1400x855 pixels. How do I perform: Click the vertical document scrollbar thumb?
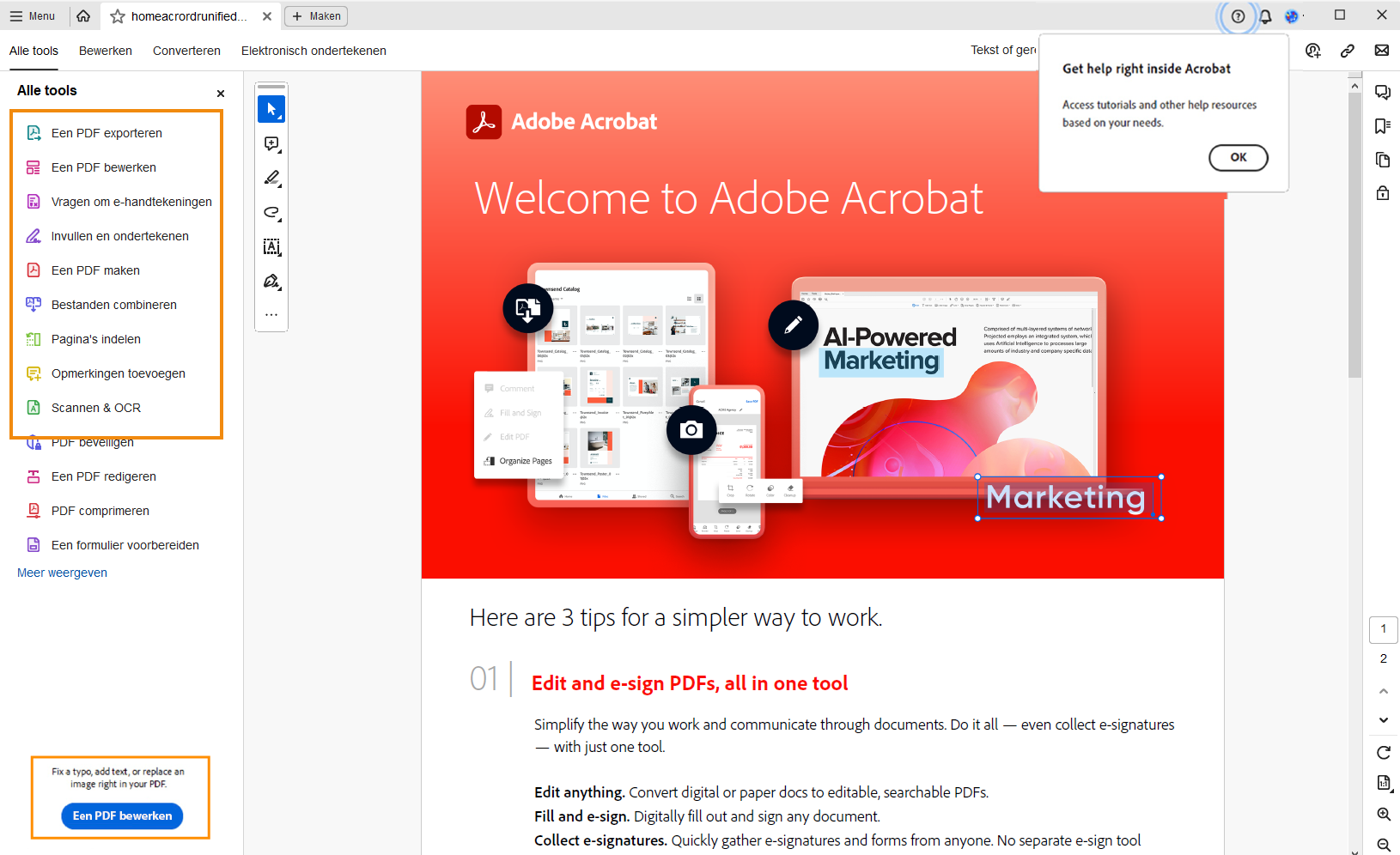tap(1354, 234)
